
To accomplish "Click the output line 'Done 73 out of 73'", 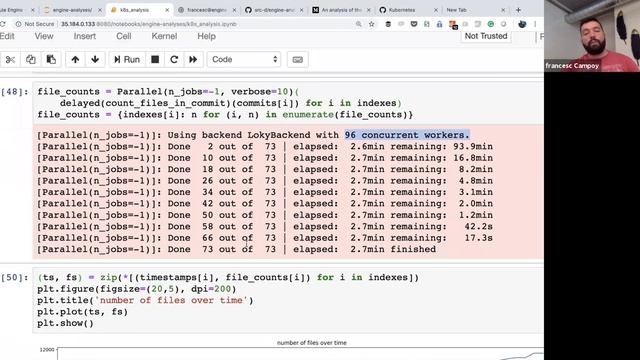I will pyautogui.click(x=236, y=249).
